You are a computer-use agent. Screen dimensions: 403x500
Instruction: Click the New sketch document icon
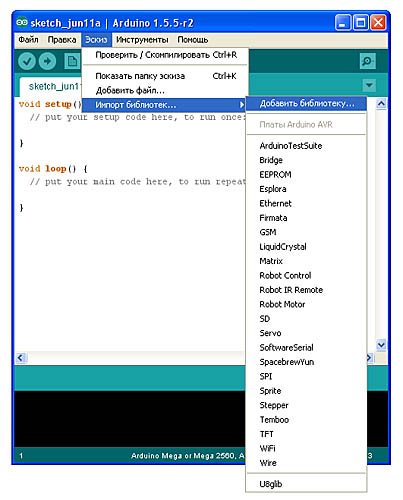72,61
